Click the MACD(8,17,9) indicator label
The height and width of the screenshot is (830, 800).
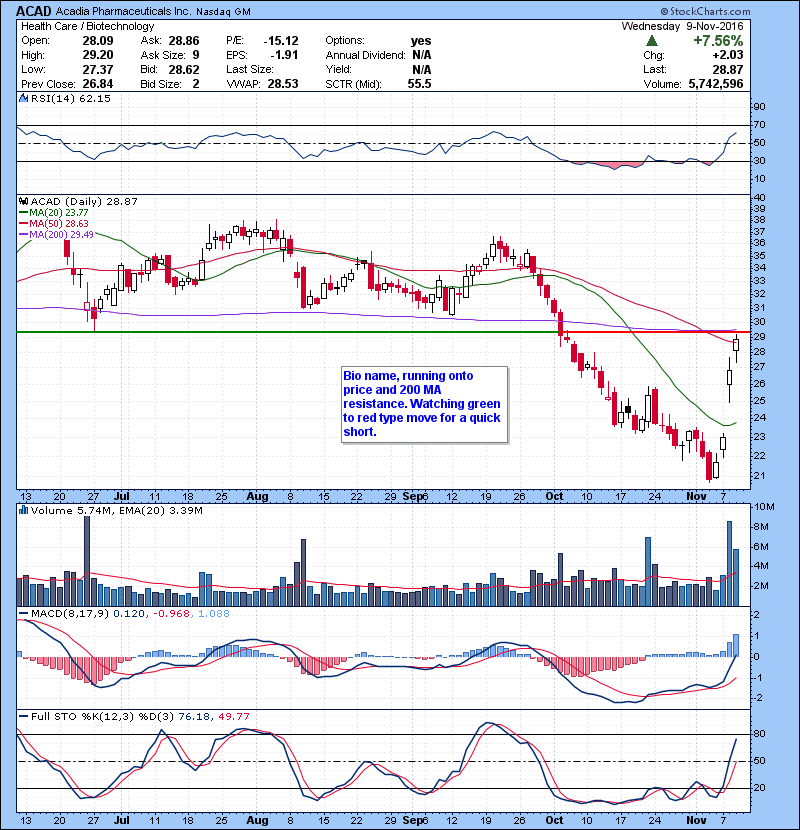point(70,613)
